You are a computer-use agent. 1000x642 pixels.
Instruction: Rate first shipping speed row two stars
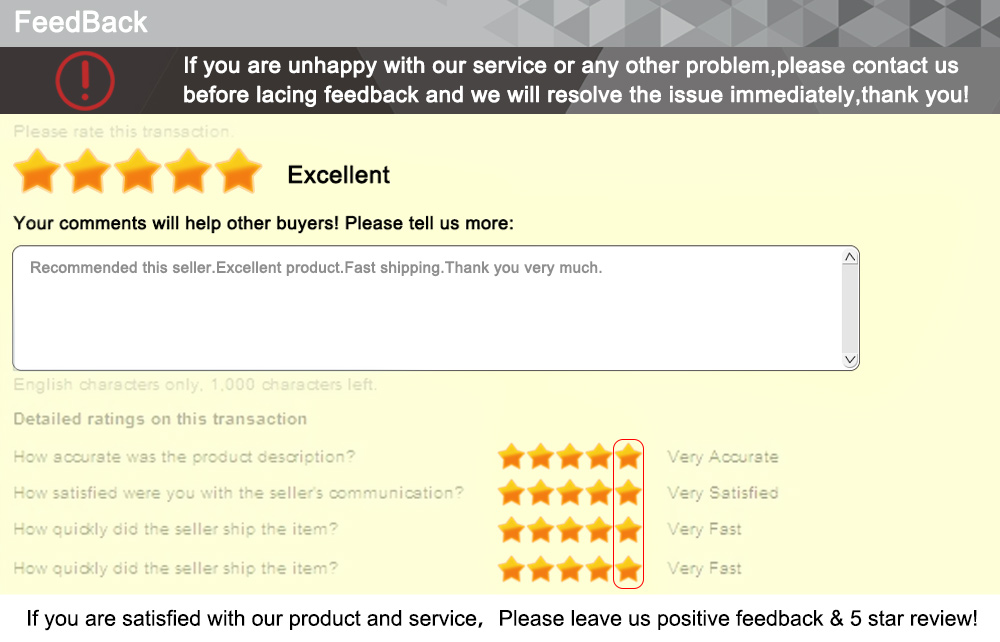click(541, 529)
